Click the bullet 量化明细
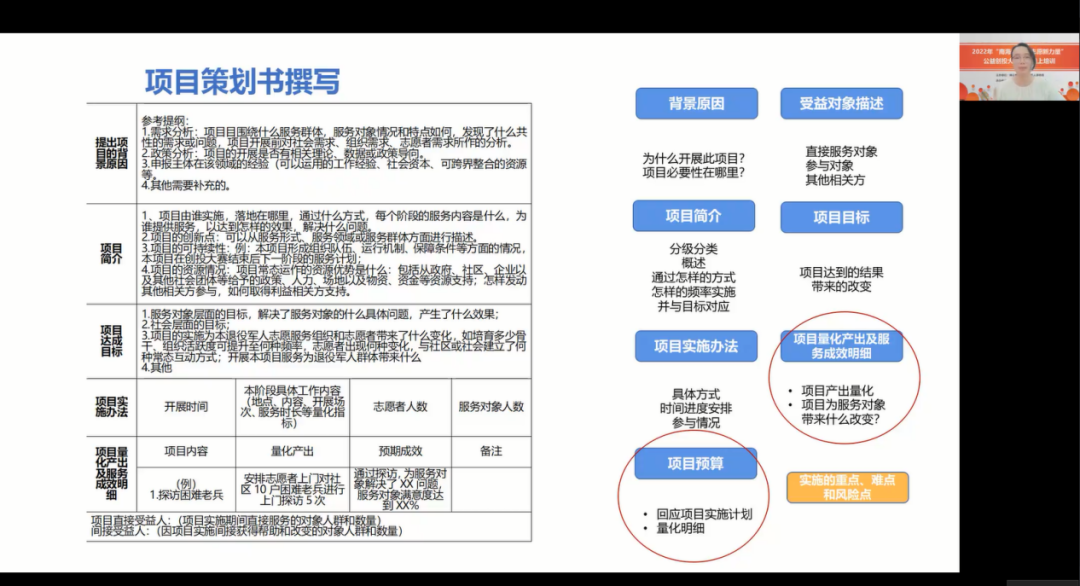Viewport: 1080px width, 586px height. coord(680,528)
